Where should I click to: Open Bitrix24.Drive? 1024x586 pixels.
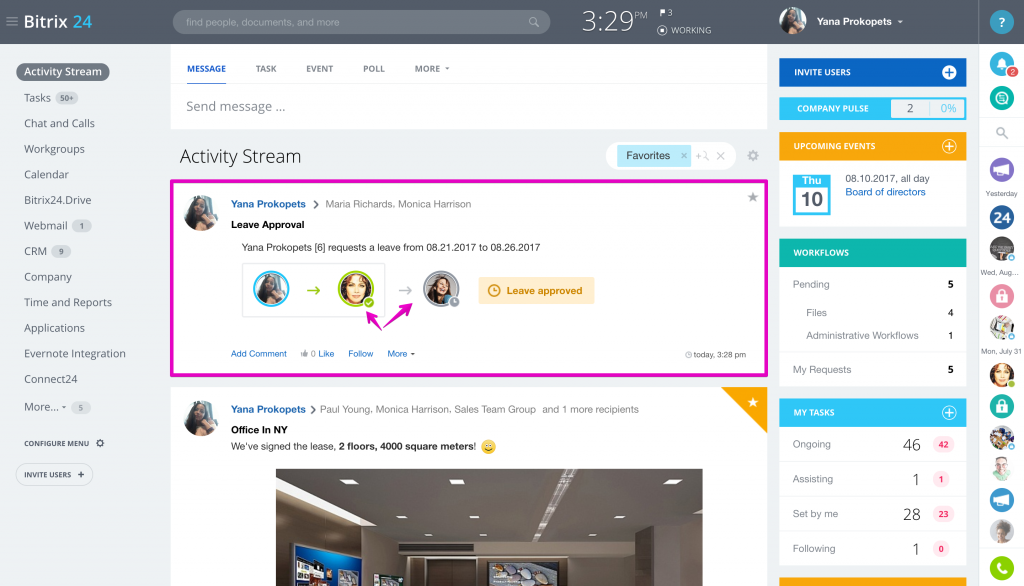coord(57,200)
